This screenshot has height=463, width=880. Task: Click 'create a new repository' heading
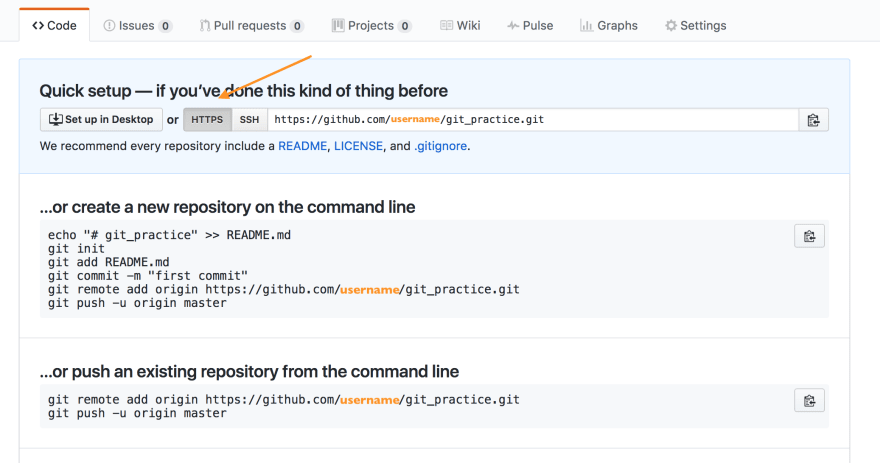coord(227,207)
